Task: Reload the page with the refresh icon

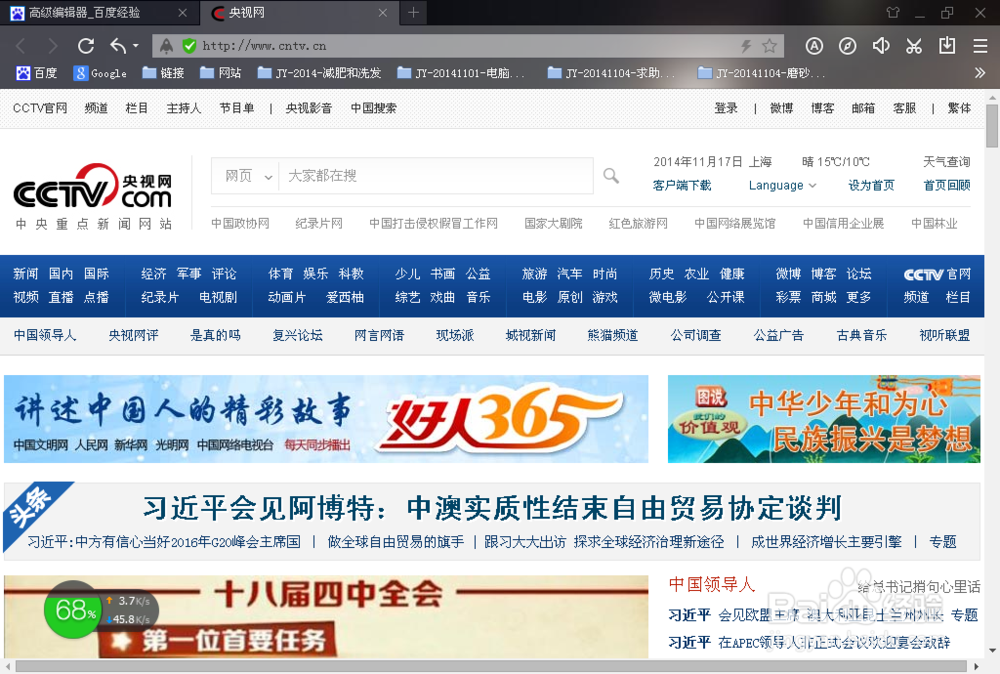Action: 85,45
